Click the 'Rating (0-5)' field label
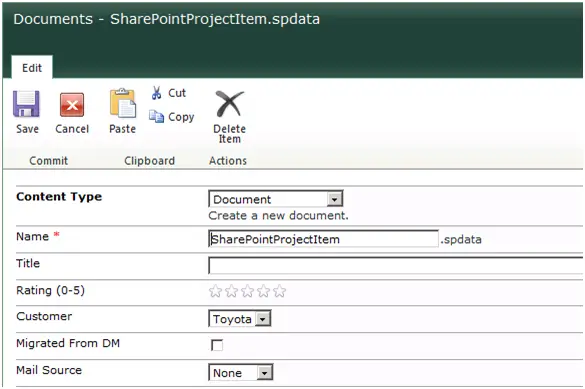Viewport: 585px width, 389px height. [50, 290]
